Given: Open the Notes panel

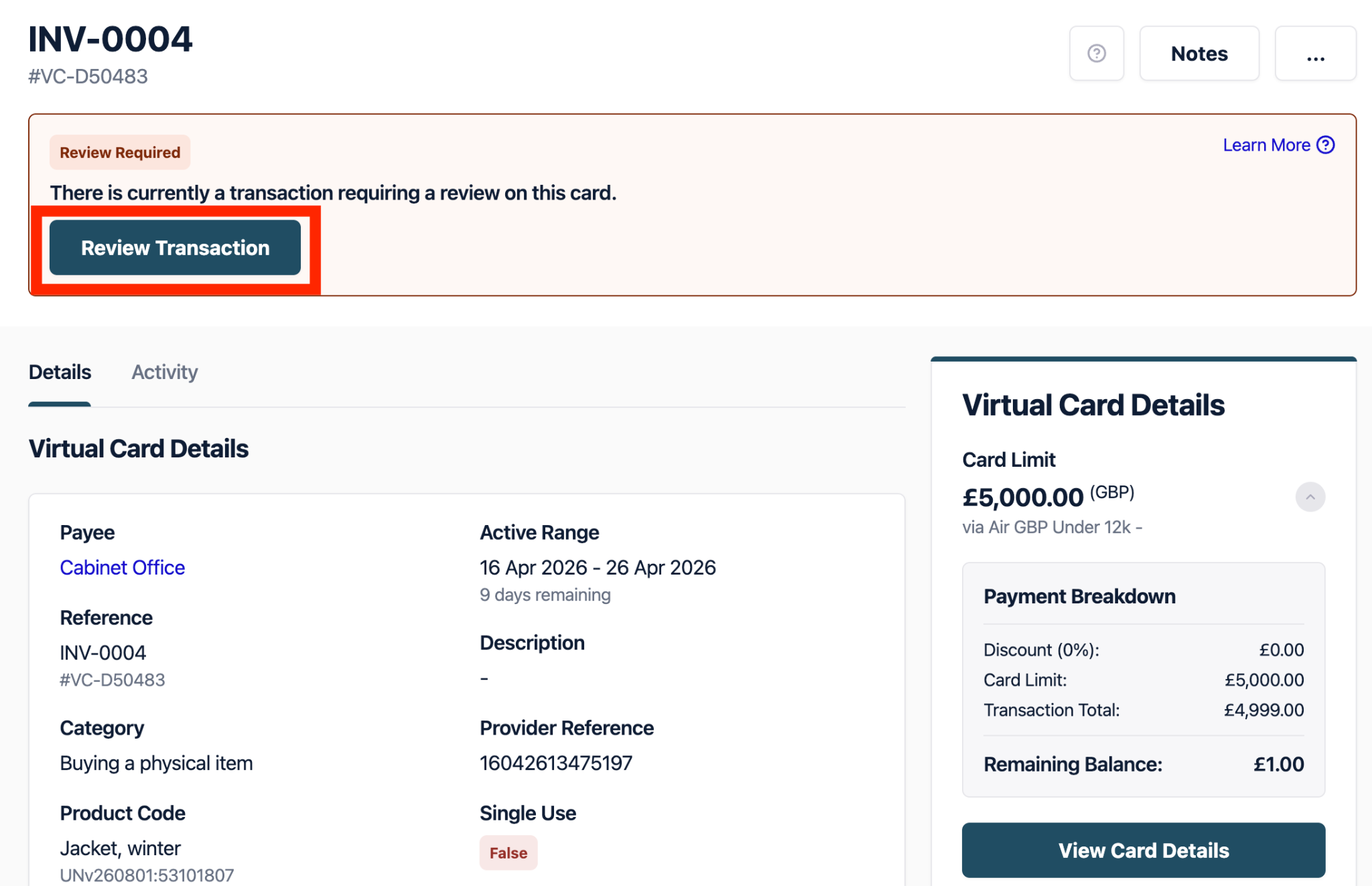Looking at the screenshot, I should point(1198,54).
